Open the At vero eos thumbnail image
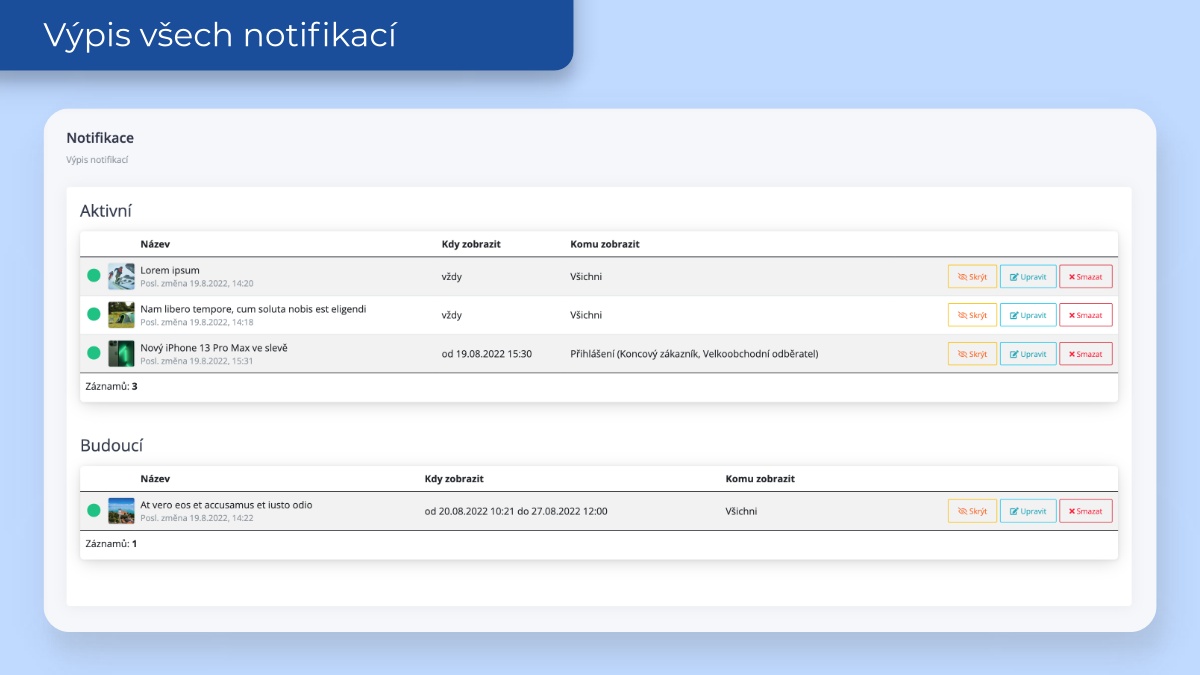Image resolution: width=1200 pixels, height=675 pixels. coord(121,511)
